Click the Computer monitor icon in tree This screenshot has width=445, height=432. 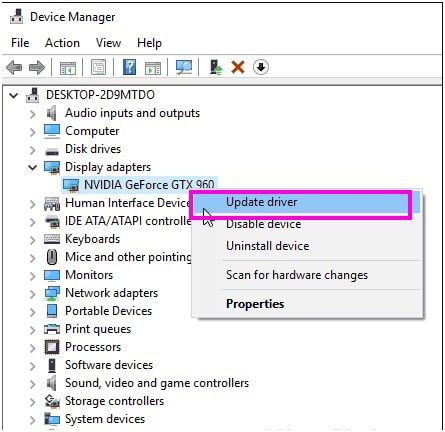[52, 131]
